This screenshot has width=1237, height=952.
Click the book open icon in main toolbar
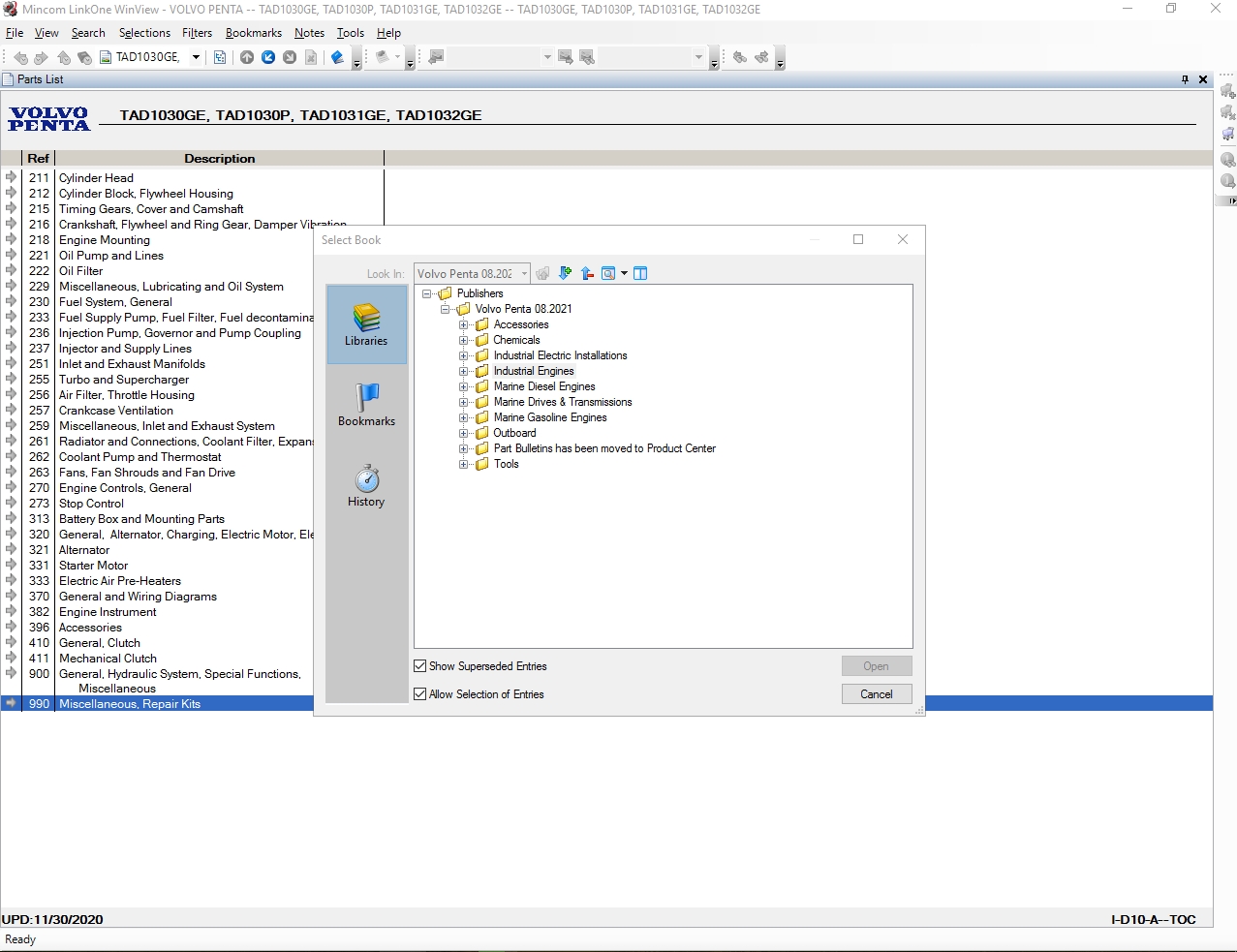tap(337, 57)
